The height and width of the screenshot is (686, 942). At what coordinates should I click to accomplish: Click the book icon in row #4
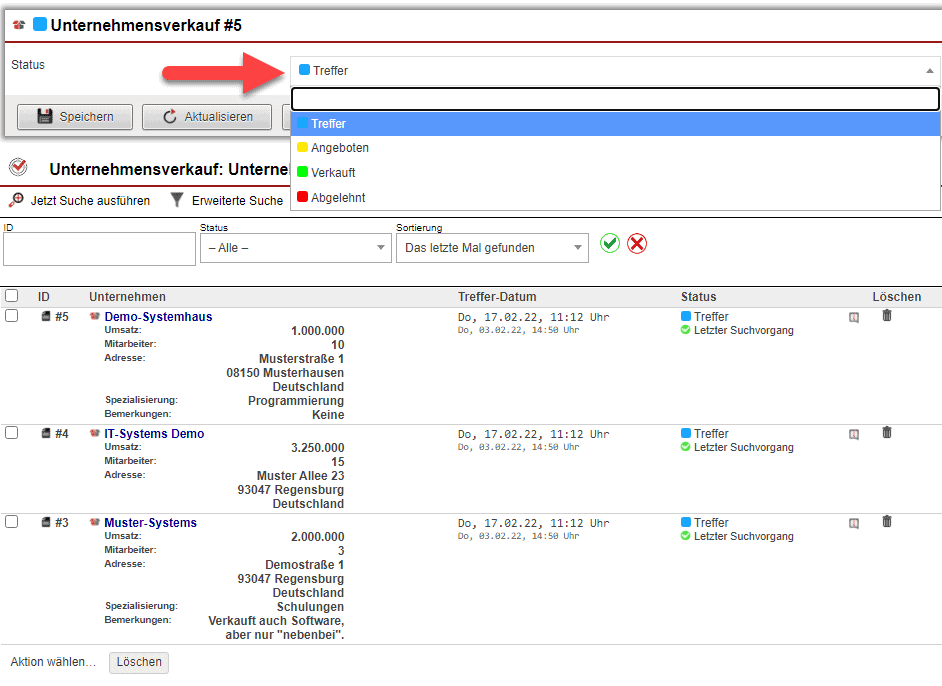click(x=853, y=435)
